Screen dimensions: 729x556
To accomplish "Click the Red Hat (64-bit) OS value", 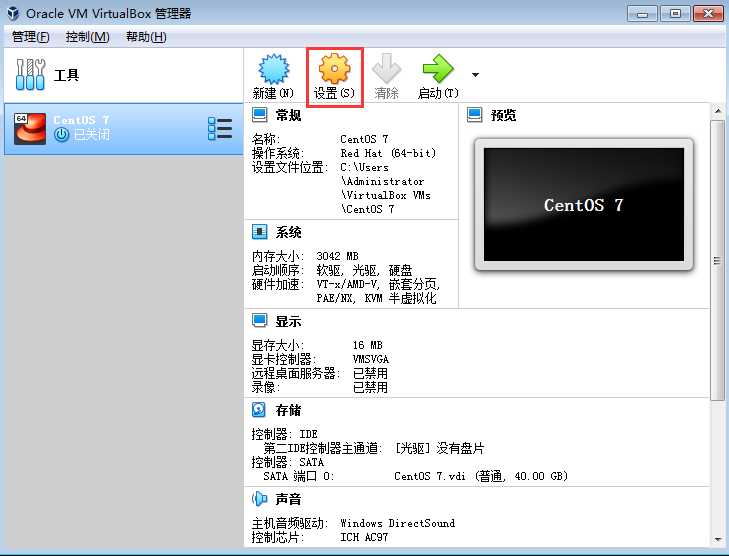I will click(388, 153).
